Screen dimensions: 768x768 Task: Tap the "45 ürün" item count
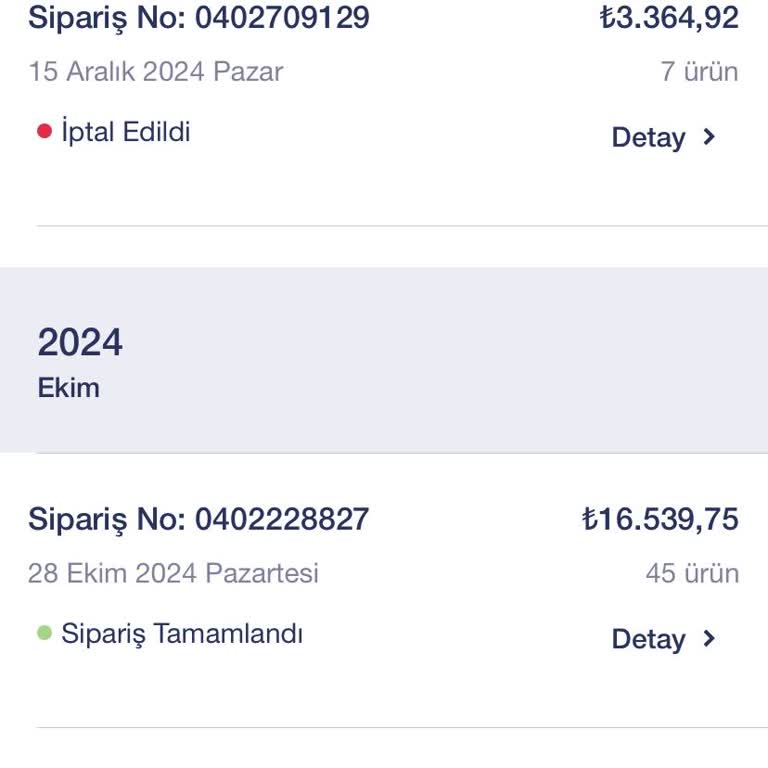(x=692, y=573)
